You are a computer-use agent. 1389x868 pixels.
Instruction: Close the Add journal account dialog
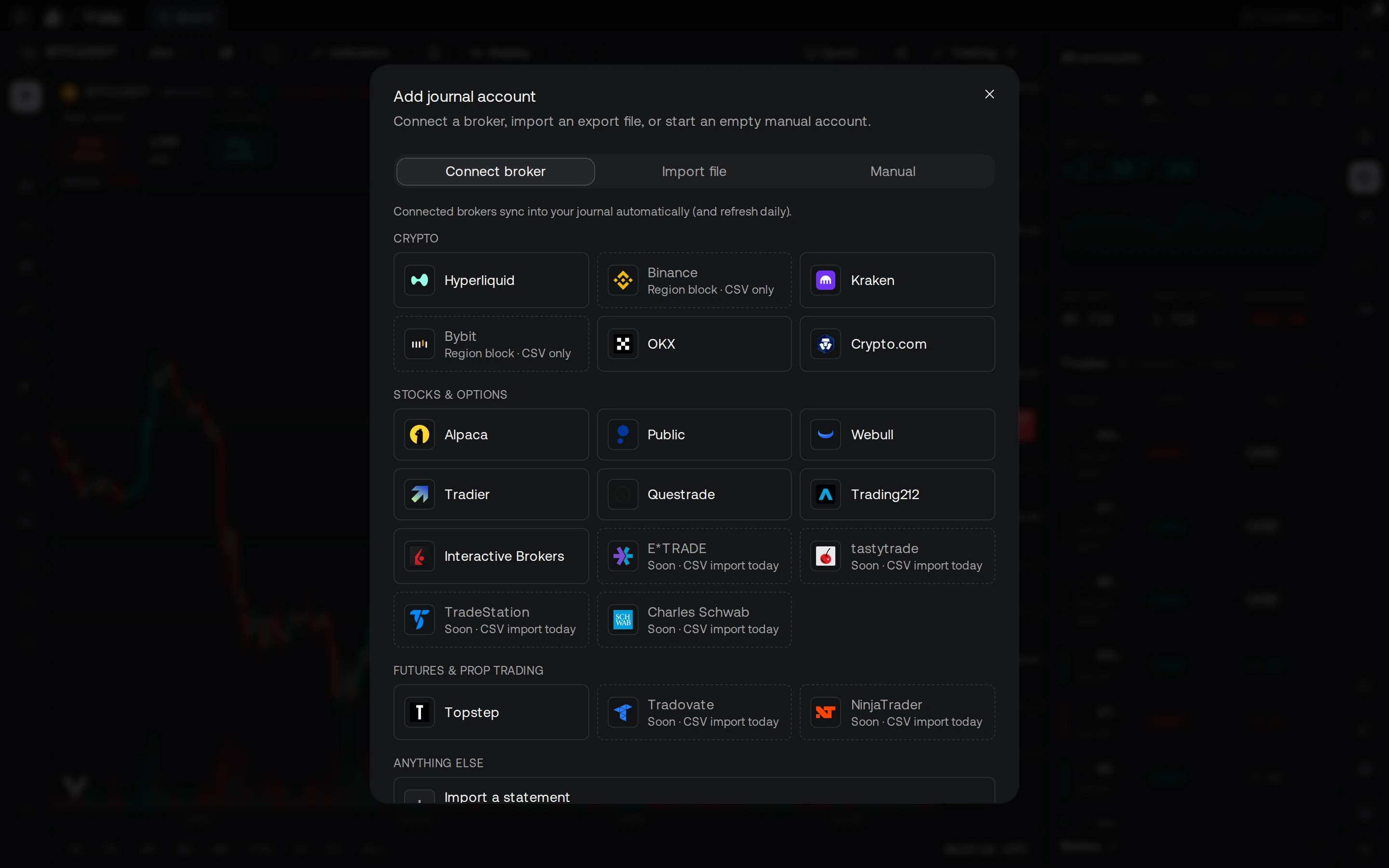[989, 94]
